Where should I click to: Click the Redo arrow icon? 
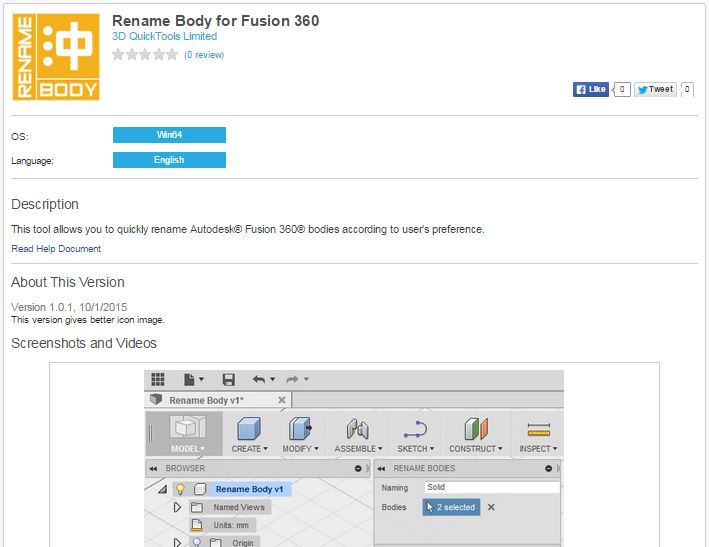[292, 379]
